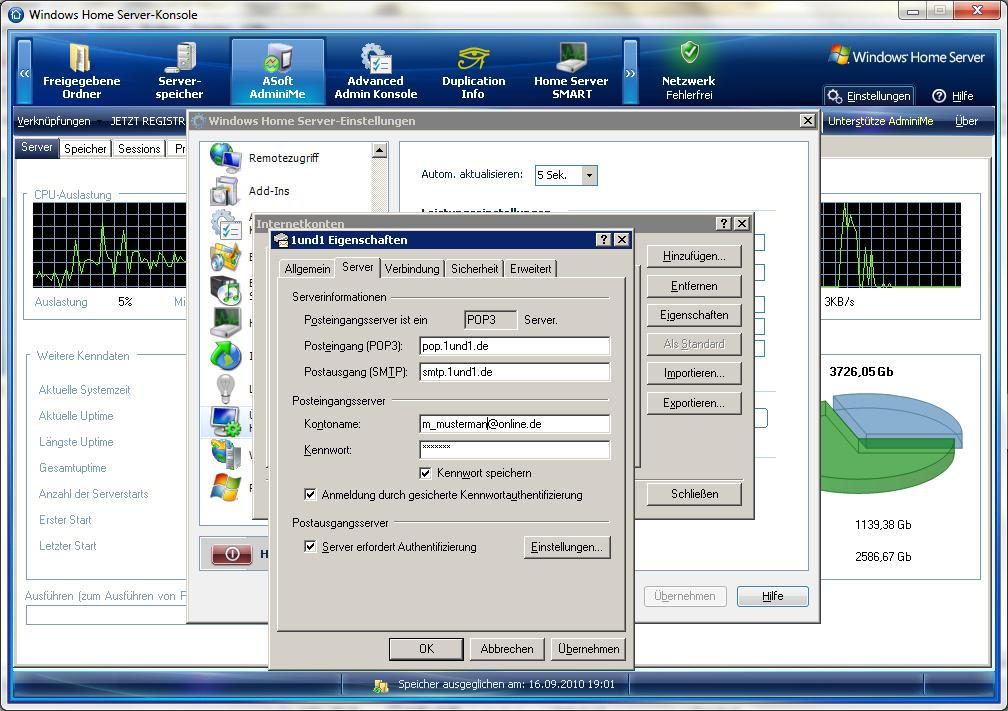Click the scroll-up arrow of the settings list
1008x711 pixels.
379,150
